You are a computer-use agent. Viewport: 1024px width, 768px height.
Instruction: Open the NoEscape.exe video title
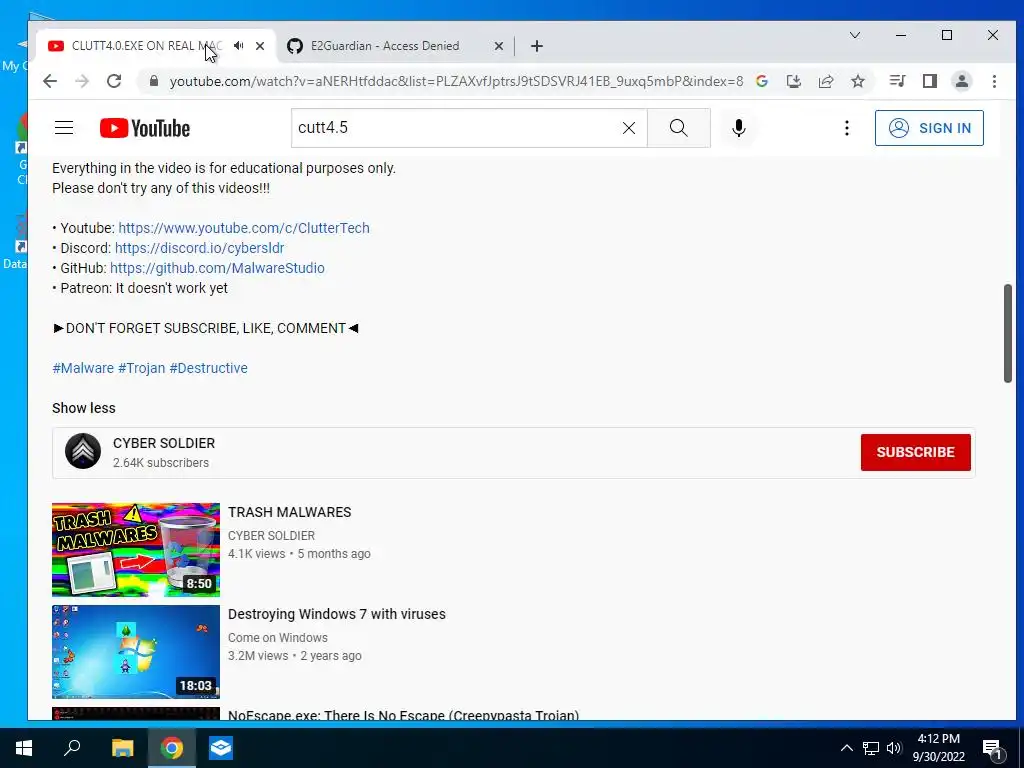[403, 714]
